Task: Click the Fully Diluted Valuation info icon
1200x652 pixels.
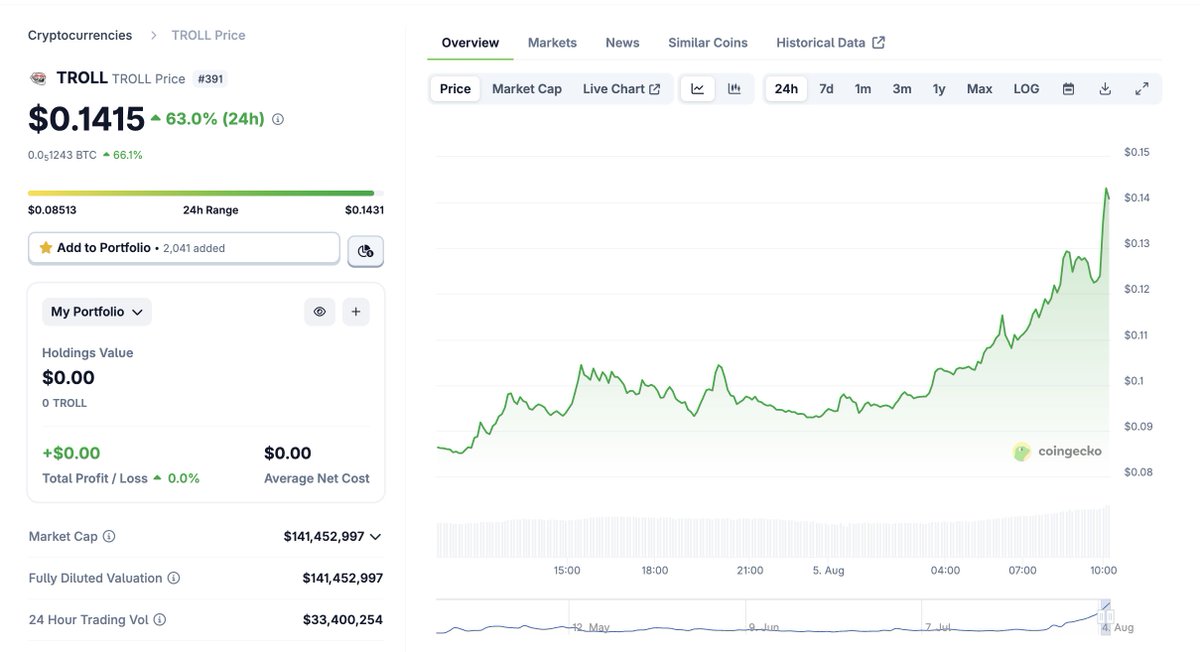Action: click(174, 578)
